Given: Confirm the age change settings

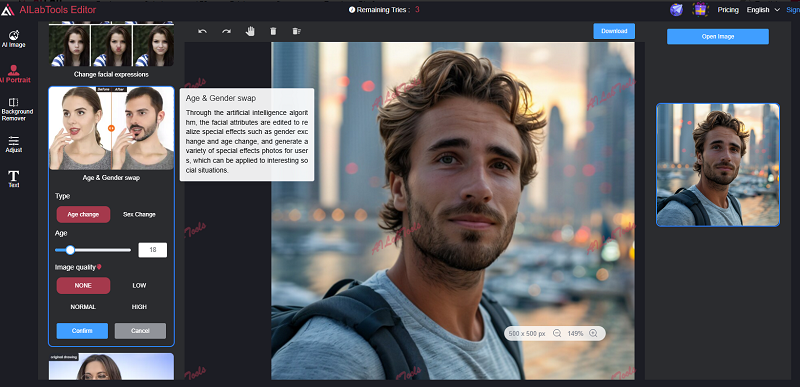Looking at the screenshot, I should [x=82, y=331].
